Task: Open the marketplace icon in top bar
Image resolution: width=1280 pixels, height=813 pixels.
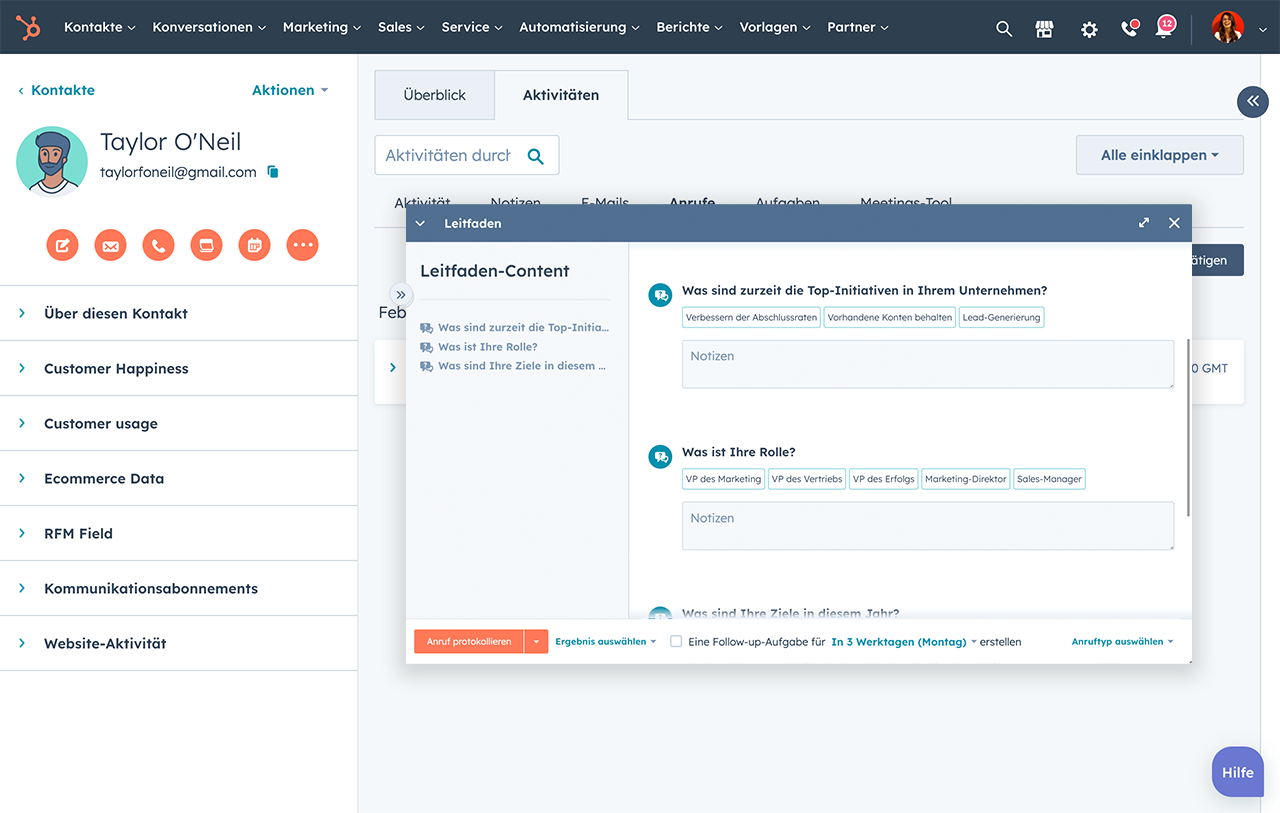Action: tap(1044, 29)
